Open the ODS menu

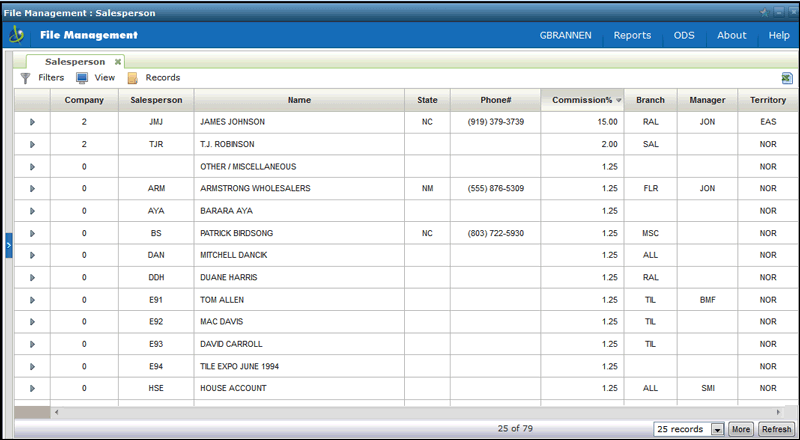pos(684,35)
